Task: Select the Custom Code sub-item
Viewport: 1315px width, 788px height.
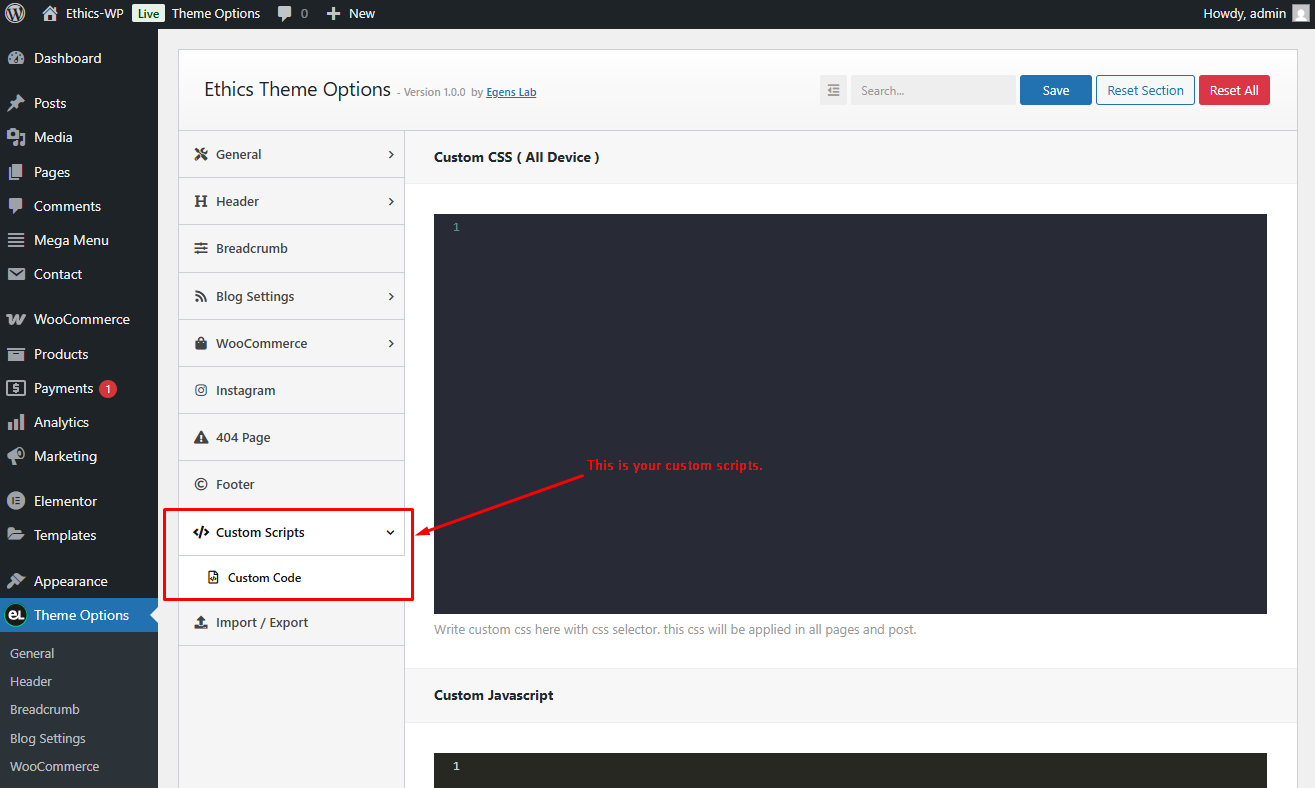Action: coord(291,577)
